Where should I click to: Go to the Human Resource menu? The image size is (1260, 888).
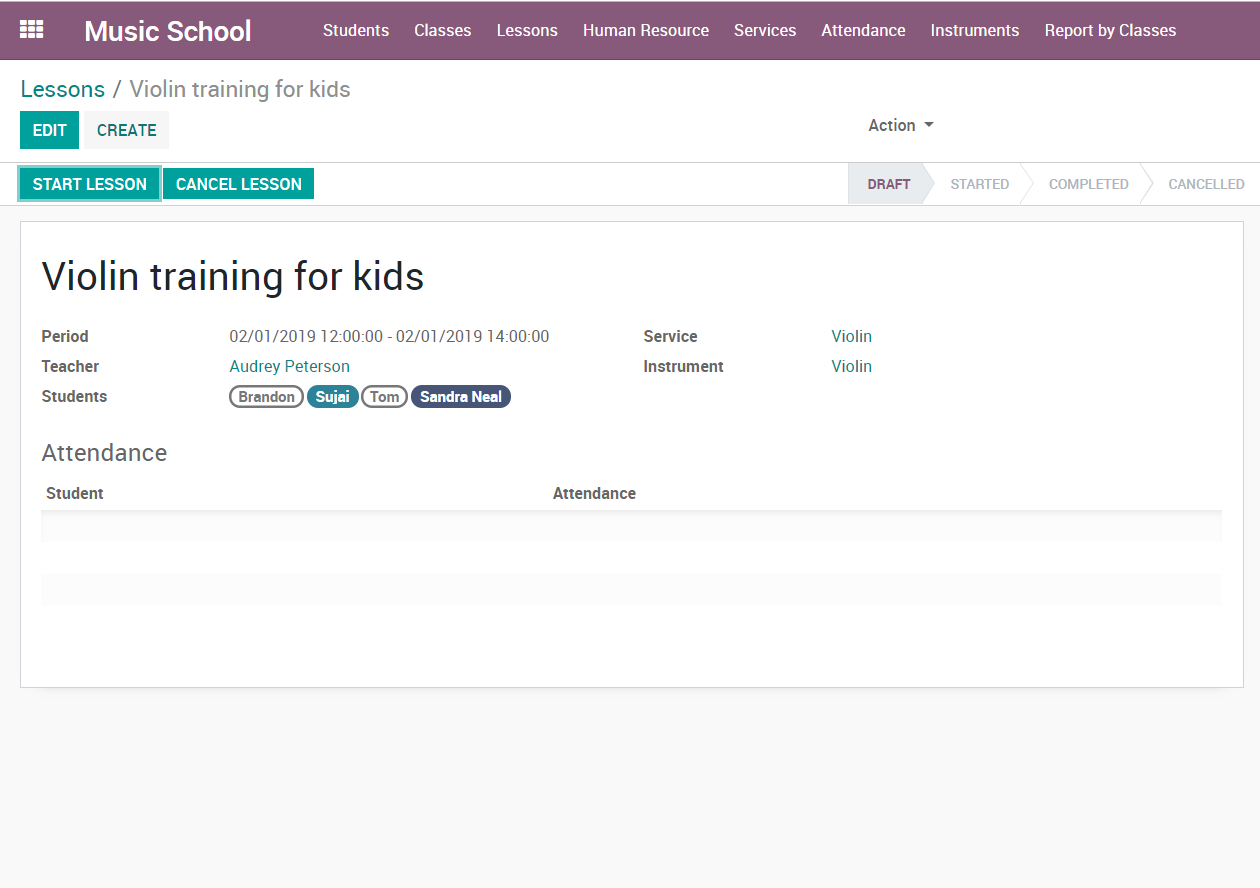tap(645, 30)
